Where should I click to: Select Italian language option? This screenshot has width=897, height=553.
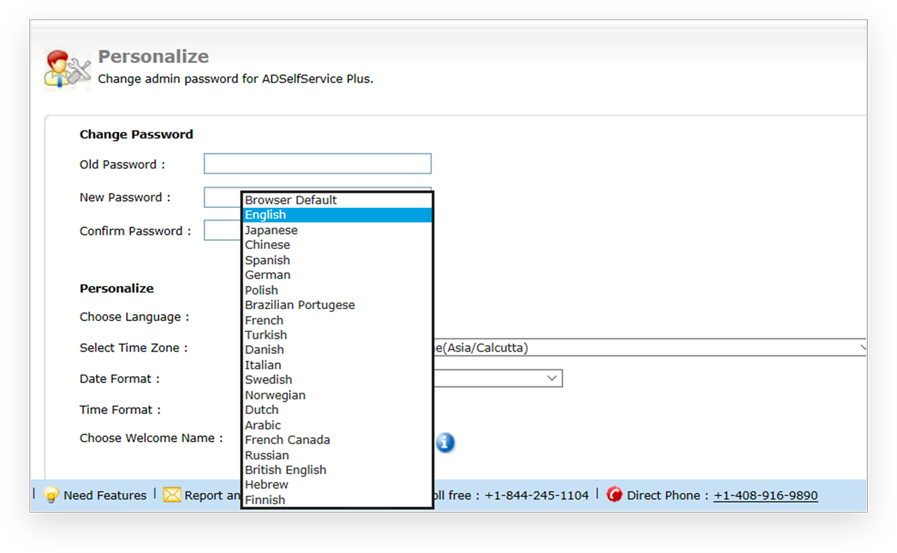(337, 365)
